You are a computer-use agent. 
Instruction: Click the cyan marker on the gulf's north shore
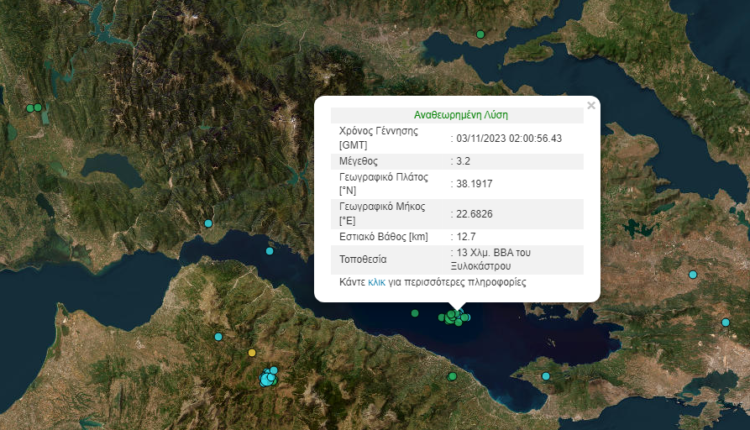click(209, 223)
